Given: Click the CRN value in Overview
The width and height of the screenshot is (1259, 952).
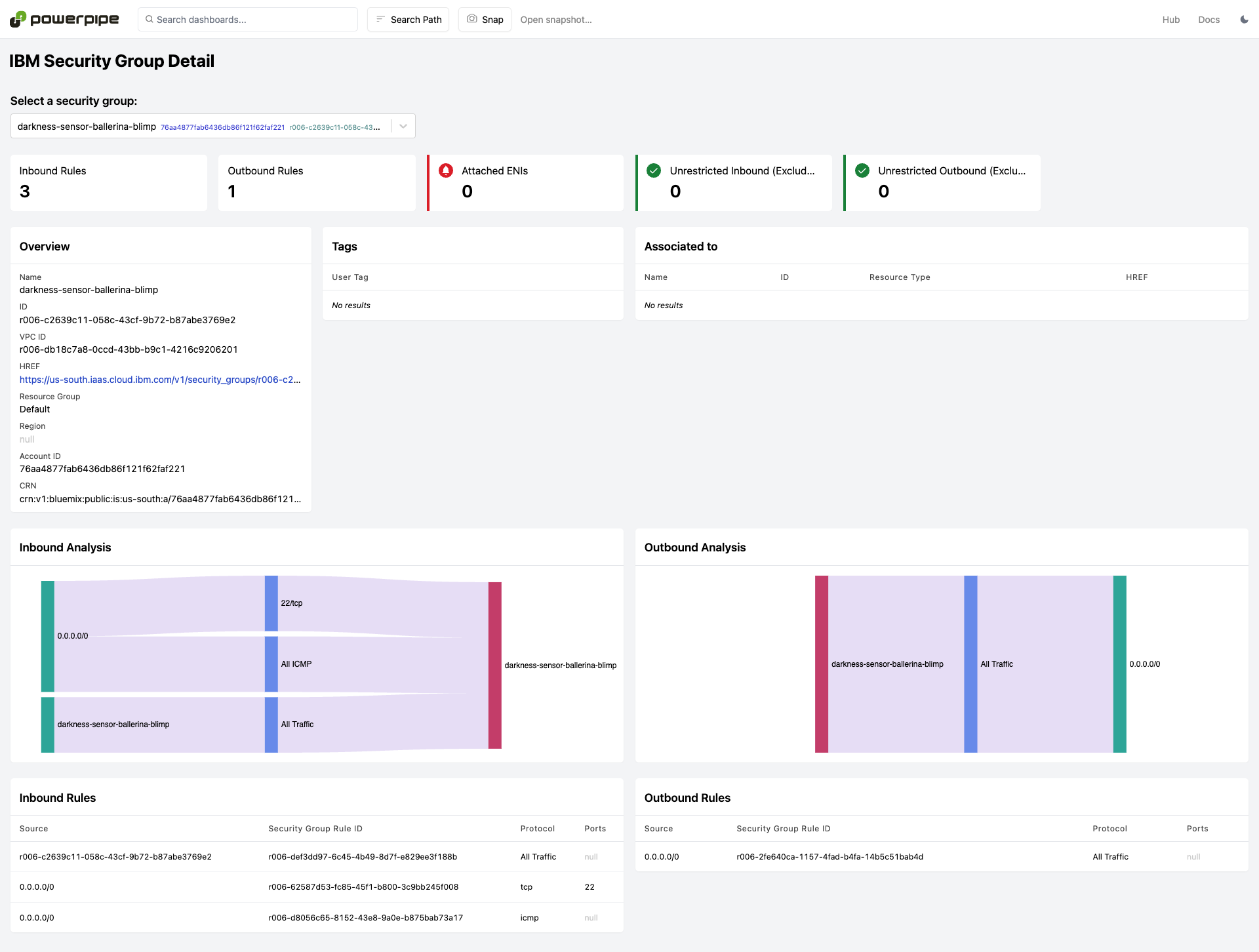Looking at the screenshot, I should click(x=161, y=499).
